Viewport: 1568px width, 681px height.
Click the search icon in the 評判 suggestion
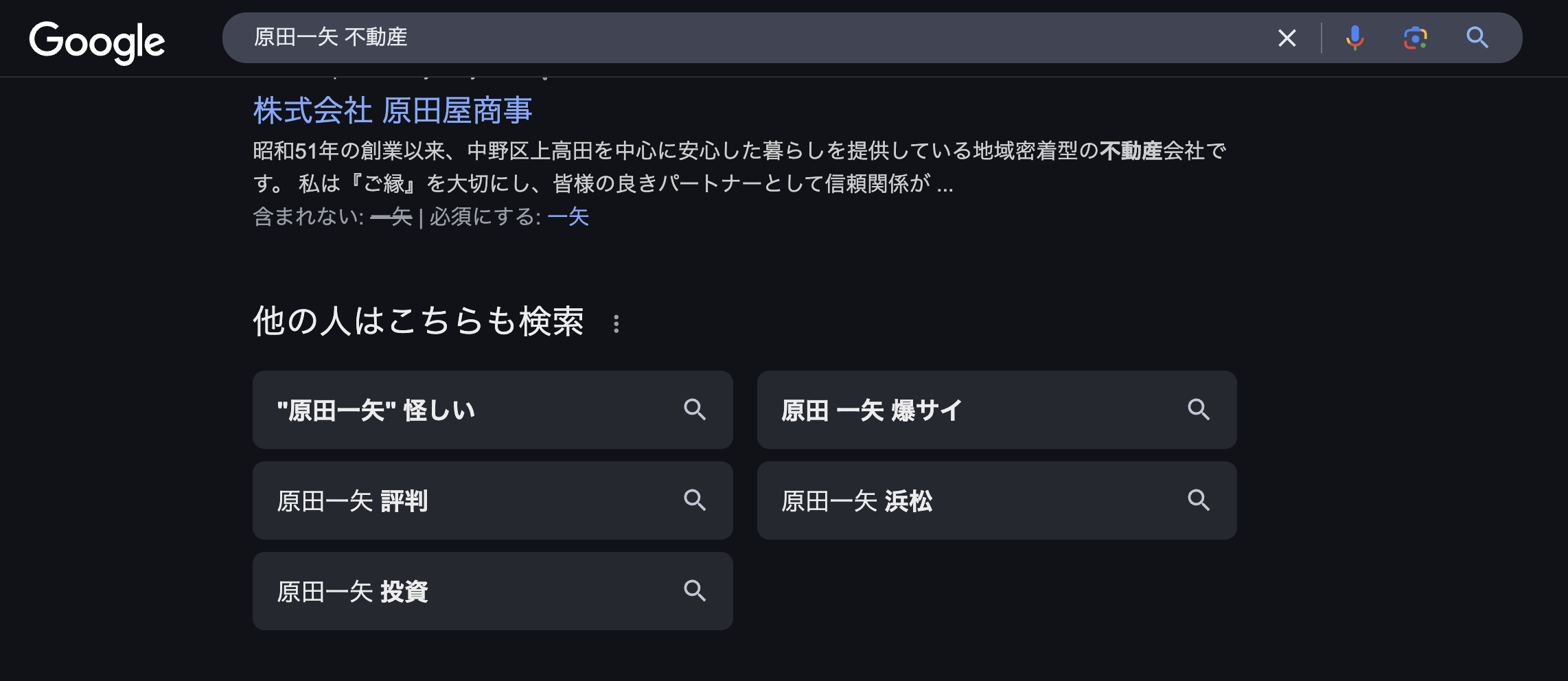point(695,500)
